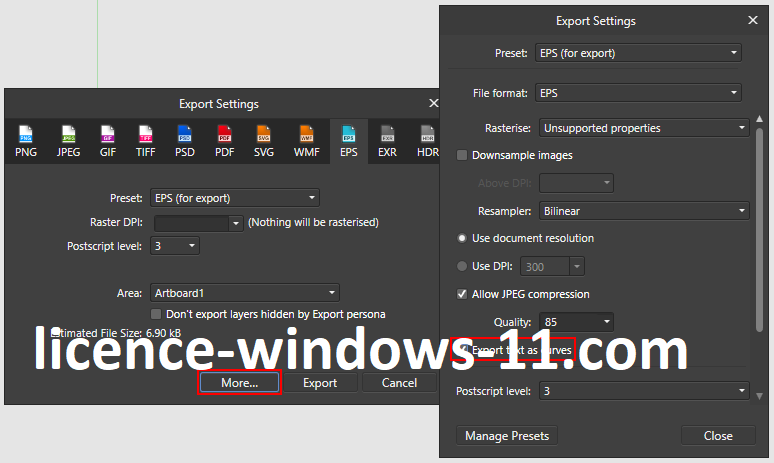774x463 pixels.
Task: Enable Downsample images checkbox
Action: [x=462, y=156]
